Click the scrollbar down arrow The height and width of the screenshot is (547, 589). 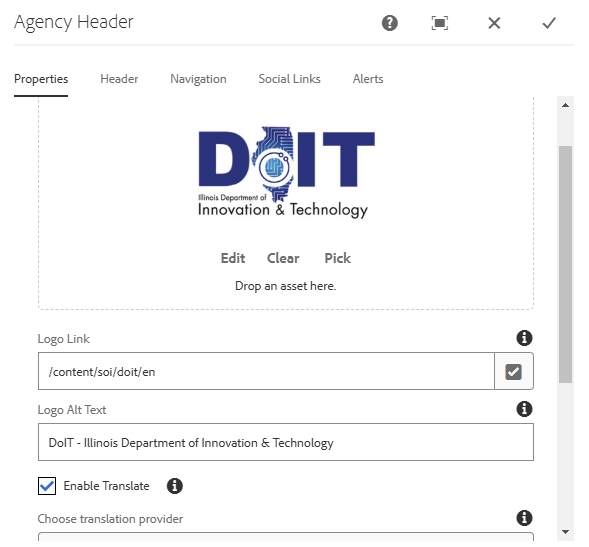565,532
